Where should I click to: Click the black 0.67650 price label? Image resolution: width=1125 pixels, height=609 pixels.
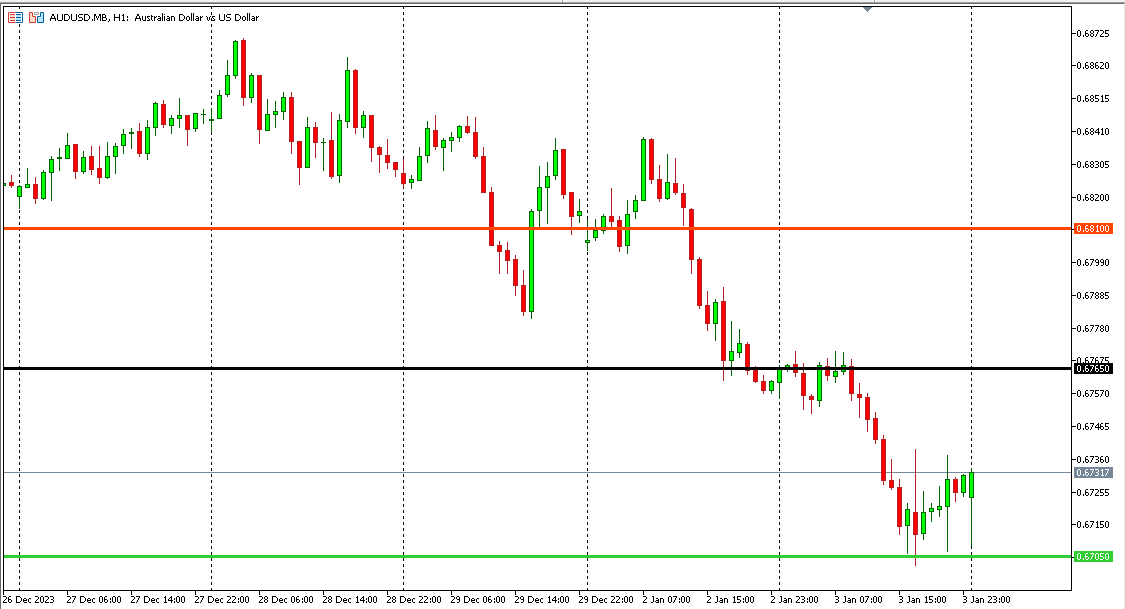coord(1092,369)
